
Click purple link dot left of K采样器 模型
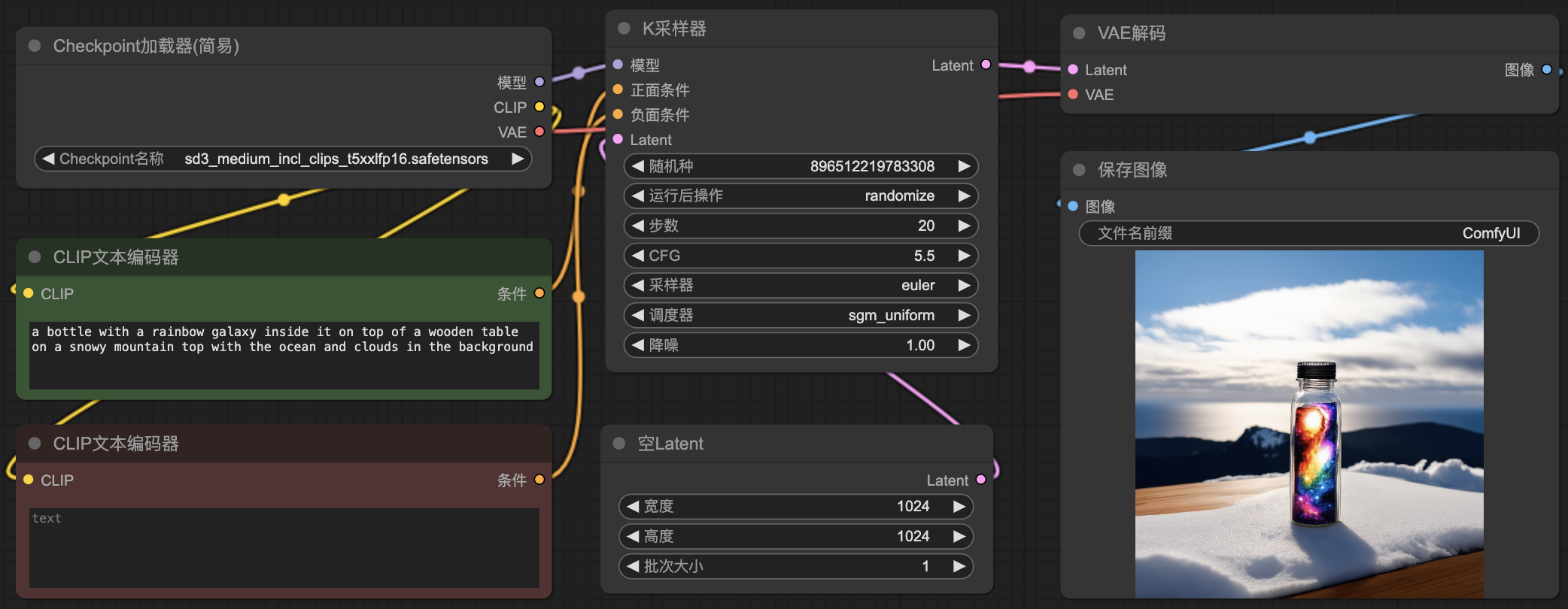click(x=579, y=73)
